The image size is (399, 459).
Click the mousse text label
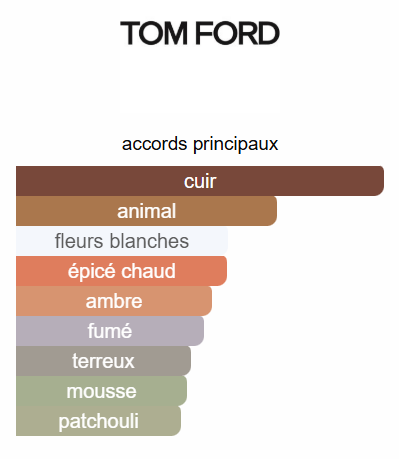(x=101, y=392)
